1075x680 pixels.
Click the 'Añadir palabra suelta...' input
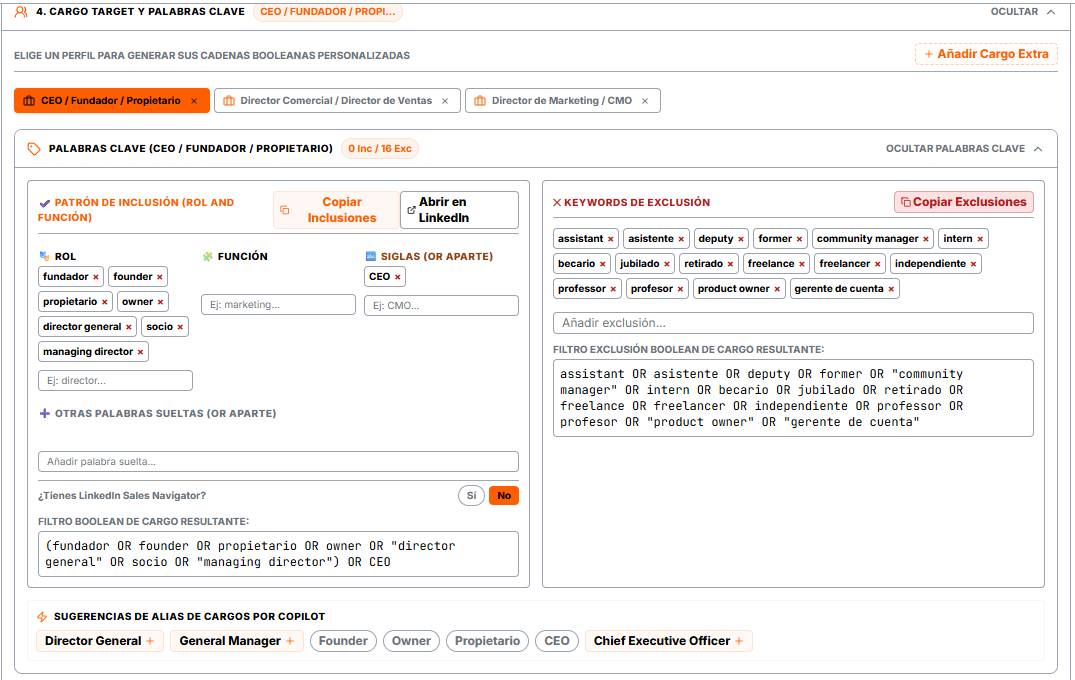click(x=278, y=461)
